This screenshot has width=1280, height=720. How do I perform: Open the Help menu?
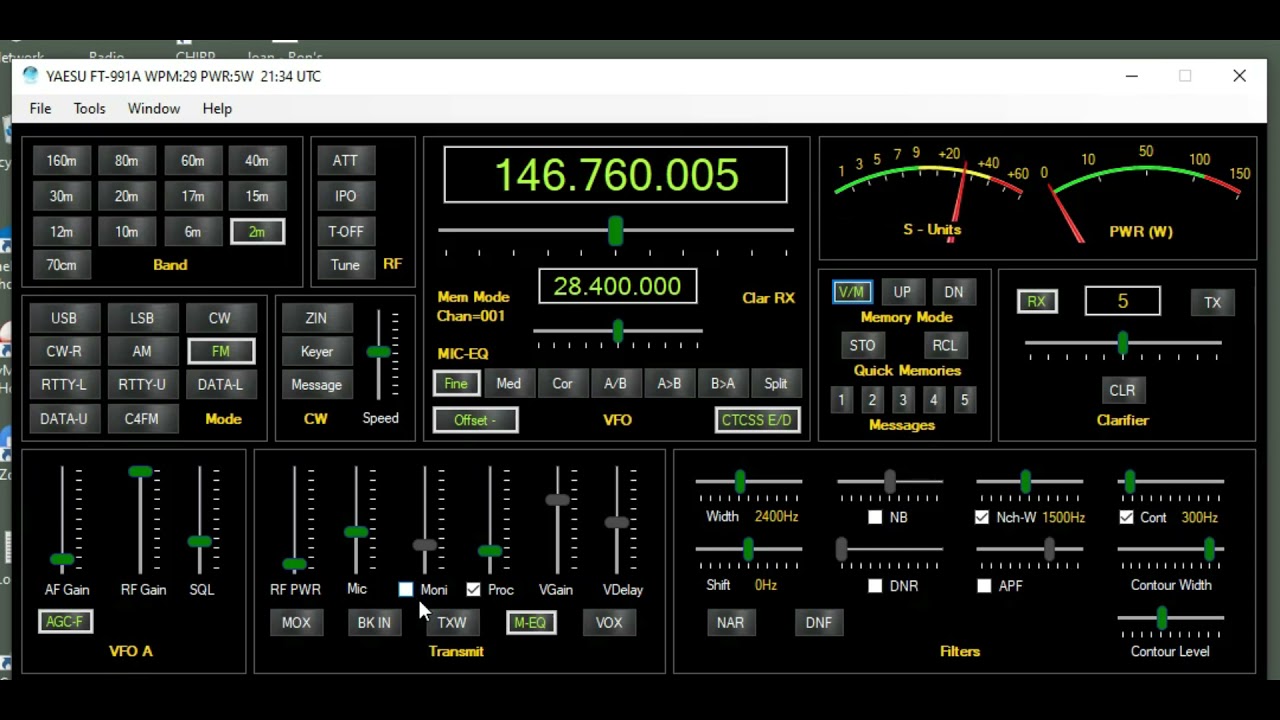pyautogui.click(x=217, y=108)
